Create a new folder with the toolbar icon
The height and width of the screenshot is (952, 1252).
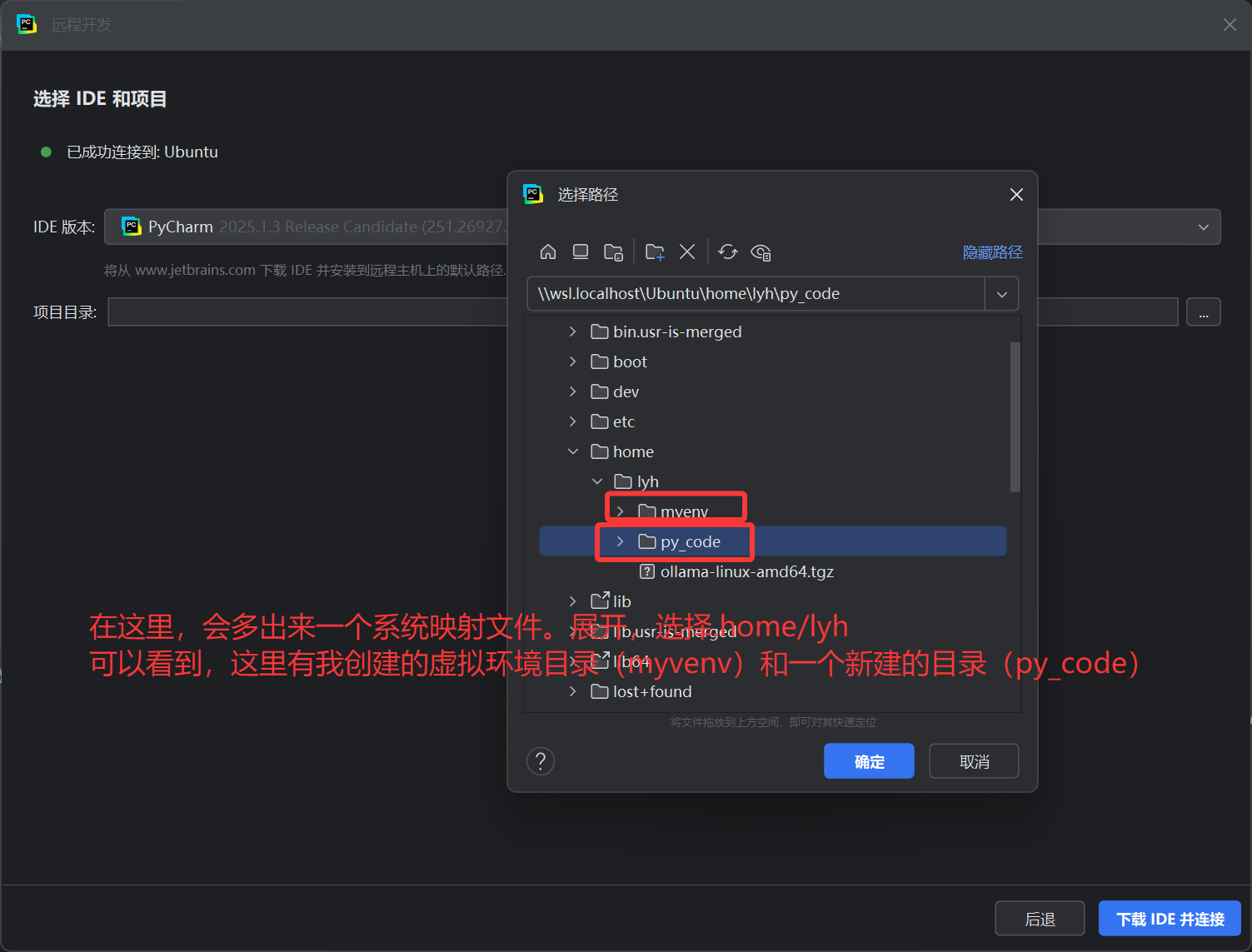[655, 252]
